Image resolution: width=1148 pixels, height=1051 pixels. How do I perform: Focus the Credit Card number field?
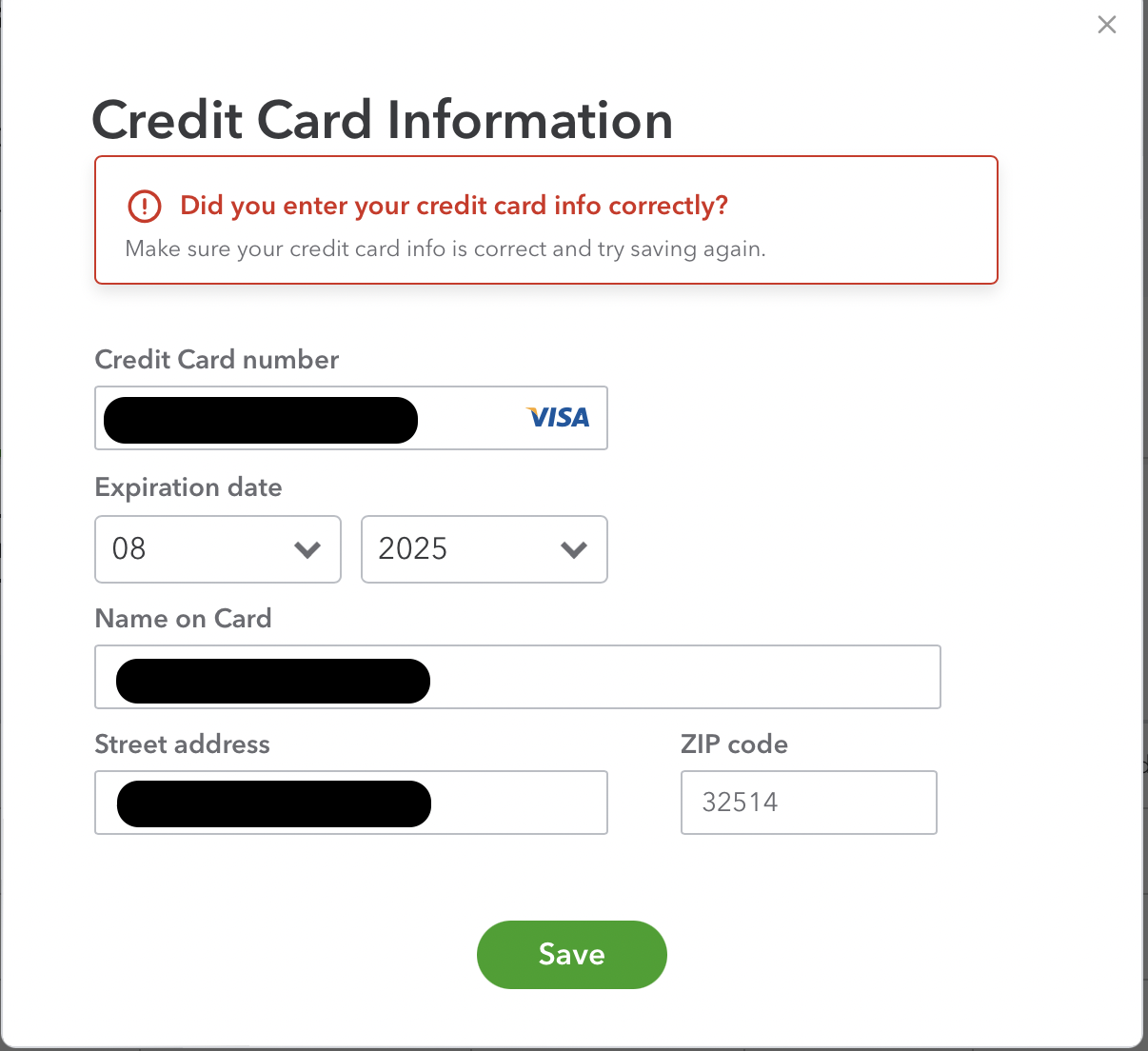coord(466,418)
